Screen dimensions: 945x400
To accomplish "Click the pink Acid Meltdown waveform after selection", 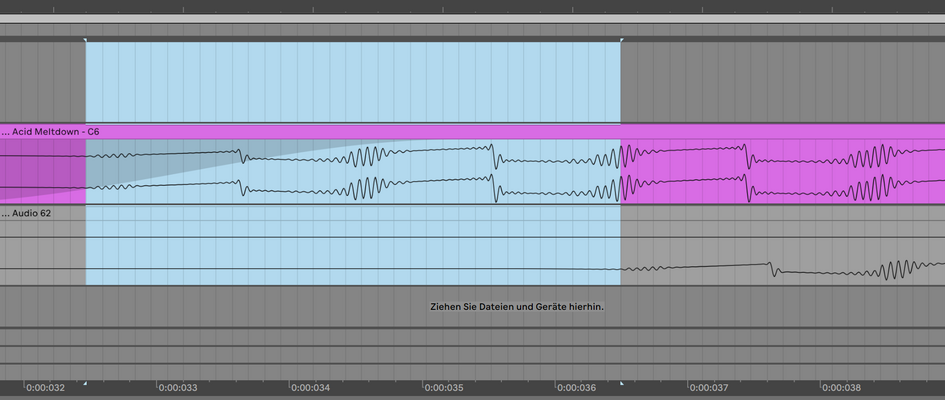I will pyautogui.click(x=783, y=172).
